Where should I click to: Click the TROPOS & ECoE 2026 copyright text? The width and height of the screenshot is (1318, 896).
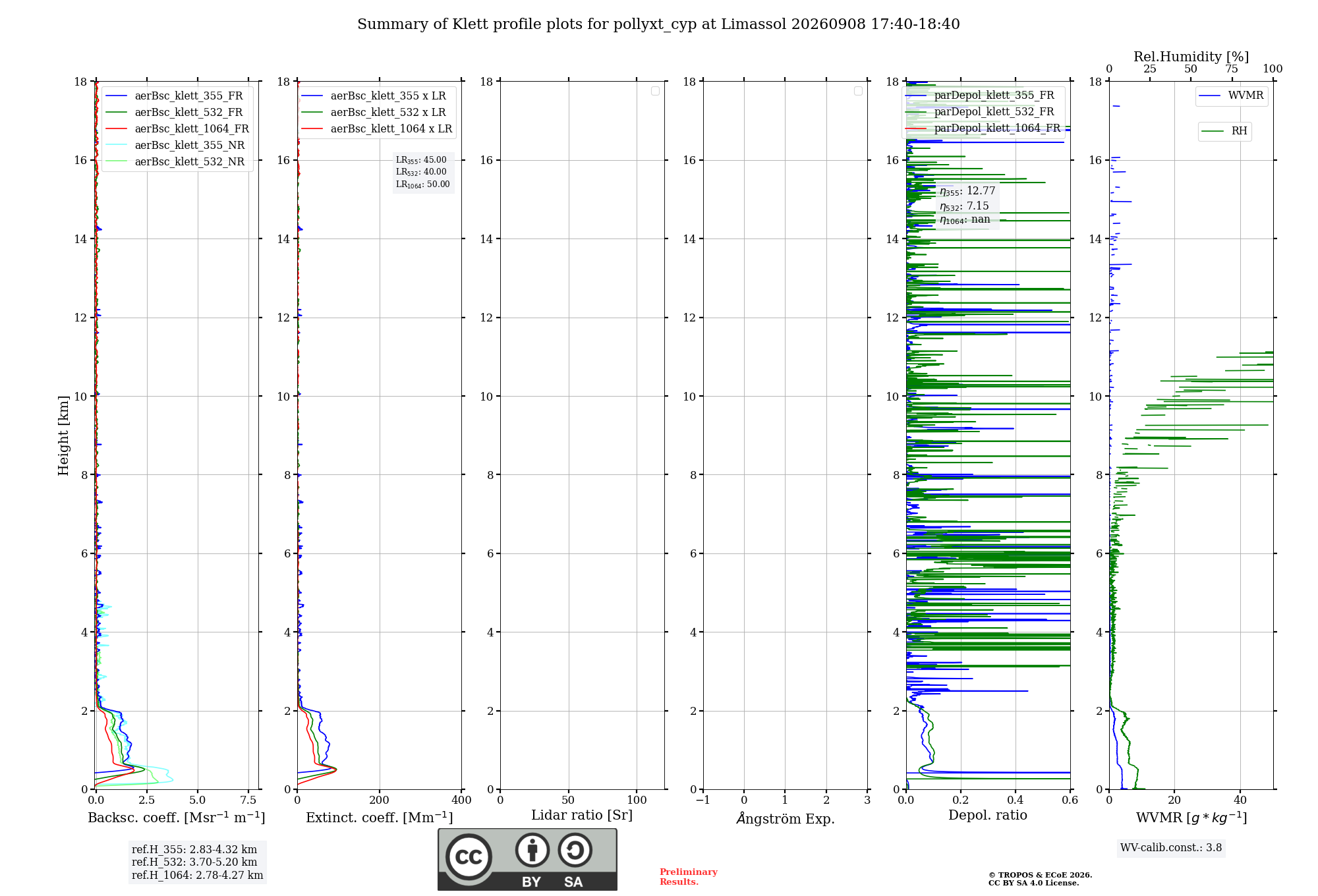(1041, 875)
